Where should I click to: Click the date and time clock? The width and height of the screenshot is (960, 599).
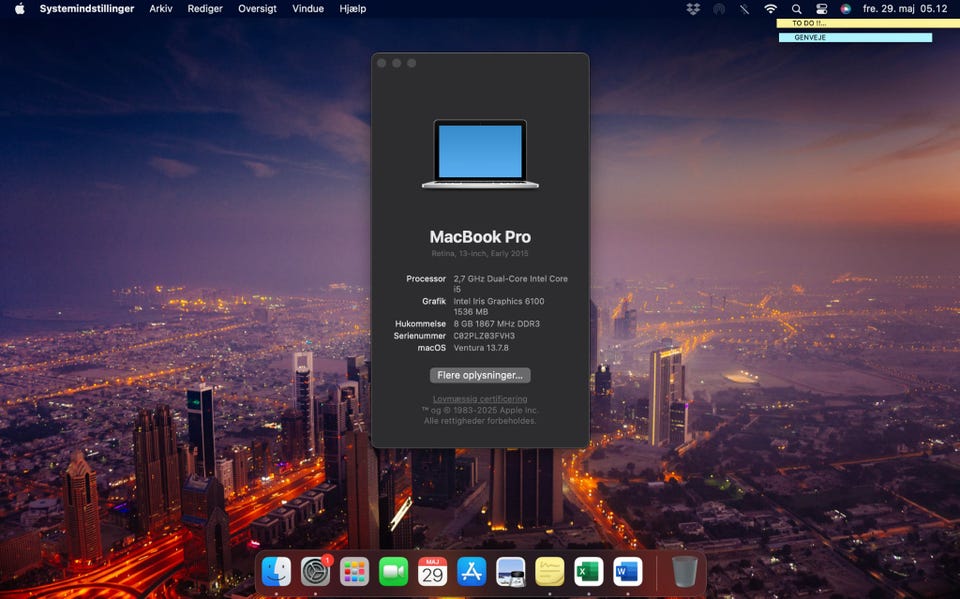905,9
